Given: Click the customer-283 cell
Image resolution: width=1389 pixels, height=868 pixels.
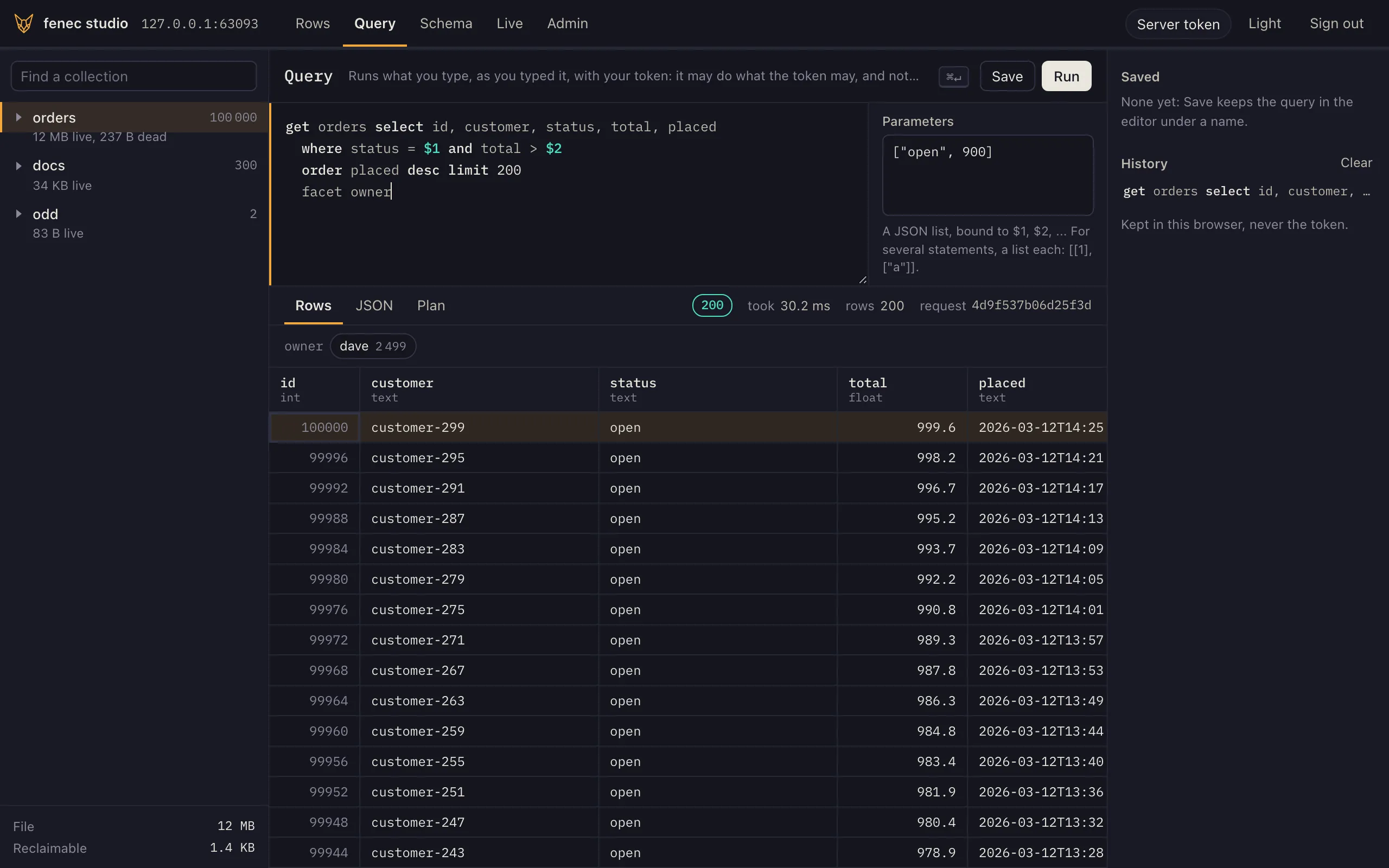Looking at the screenshot, I should 479,549.
